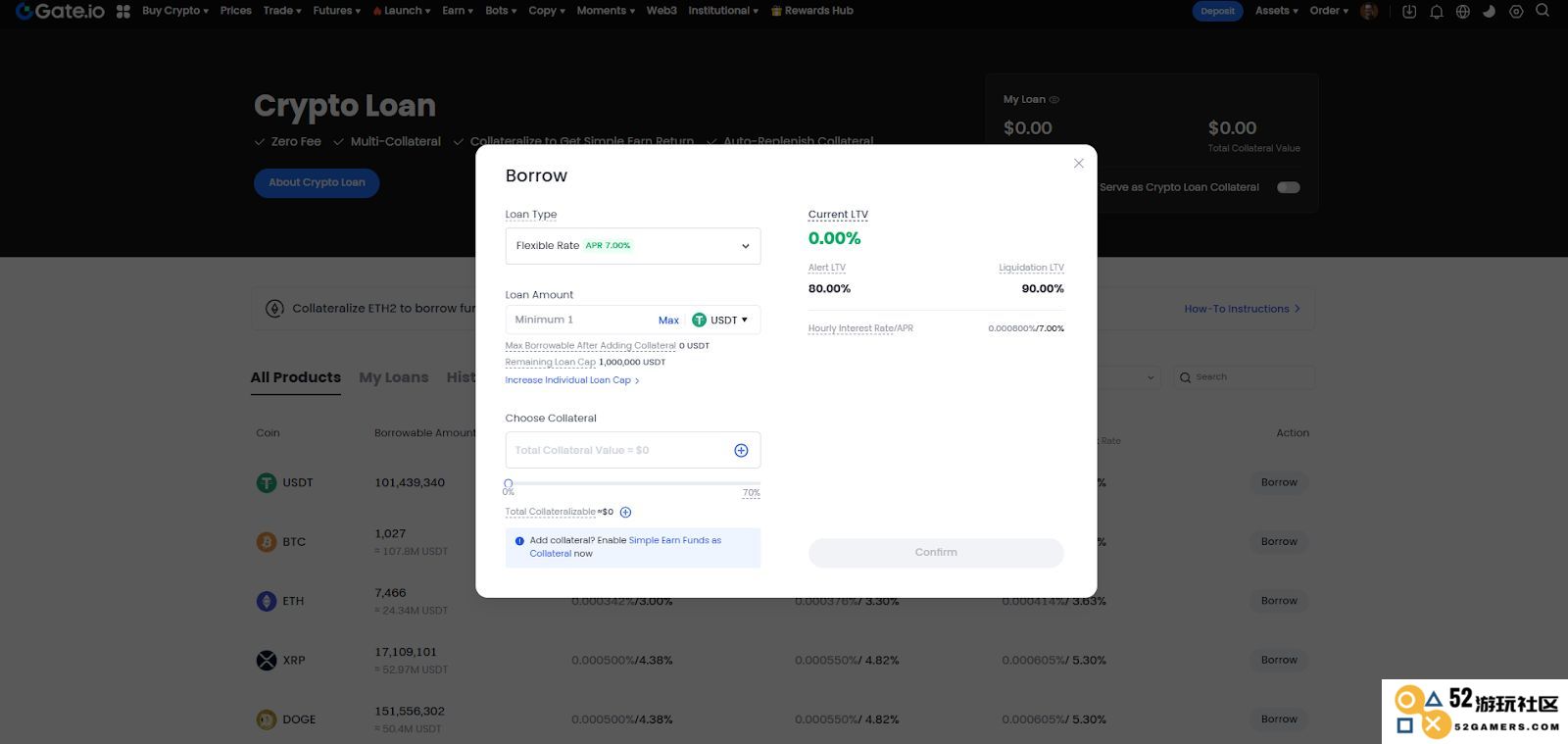The image size is (1568, 744).
Task: Click the LTV slider handle at 0%
Action: coord(508,483)
